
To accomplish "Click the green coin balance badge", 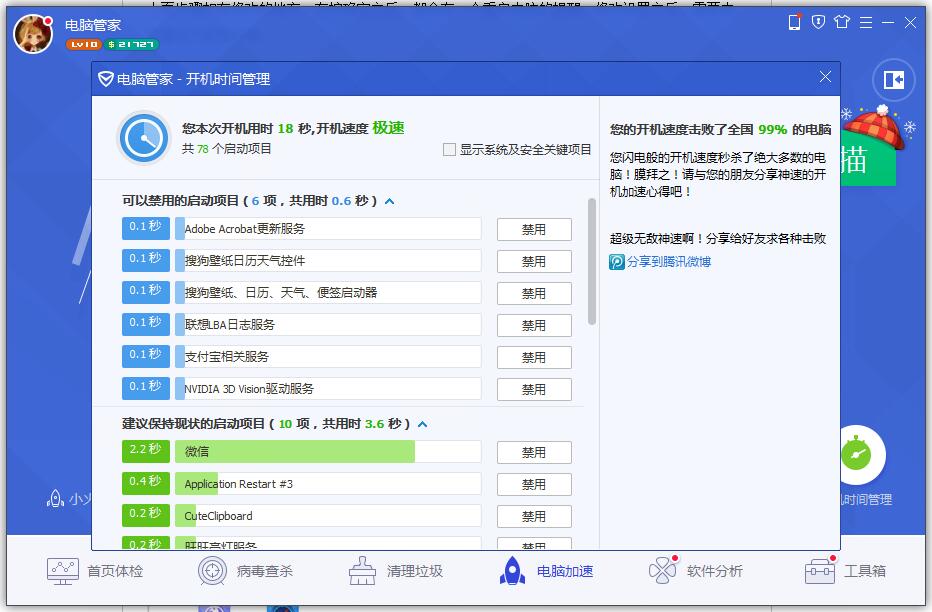I will point(131,45).
